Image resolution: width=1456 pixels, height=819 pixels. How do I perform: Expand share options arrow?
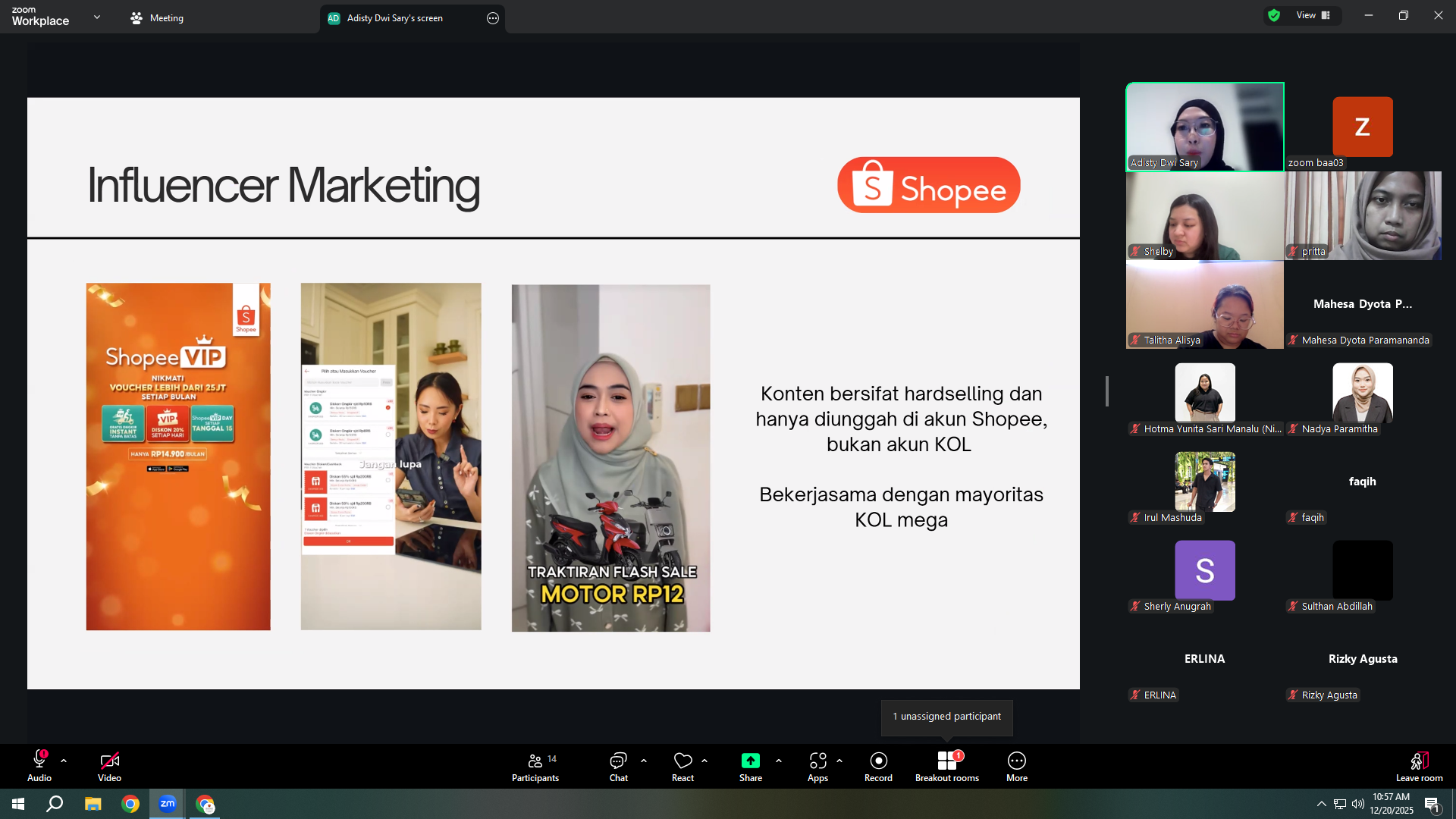pyautogui.click(x=779, y=761)
